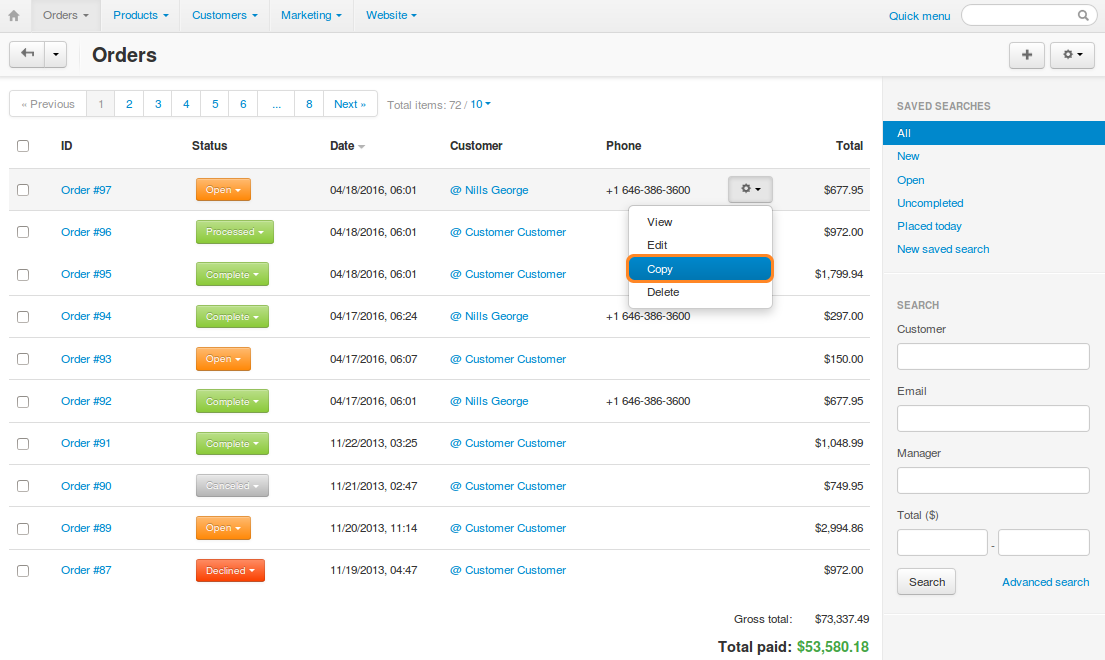This screenshot has height=660, width=1105.
Task: Open Advanced search
Action: 1046,582
